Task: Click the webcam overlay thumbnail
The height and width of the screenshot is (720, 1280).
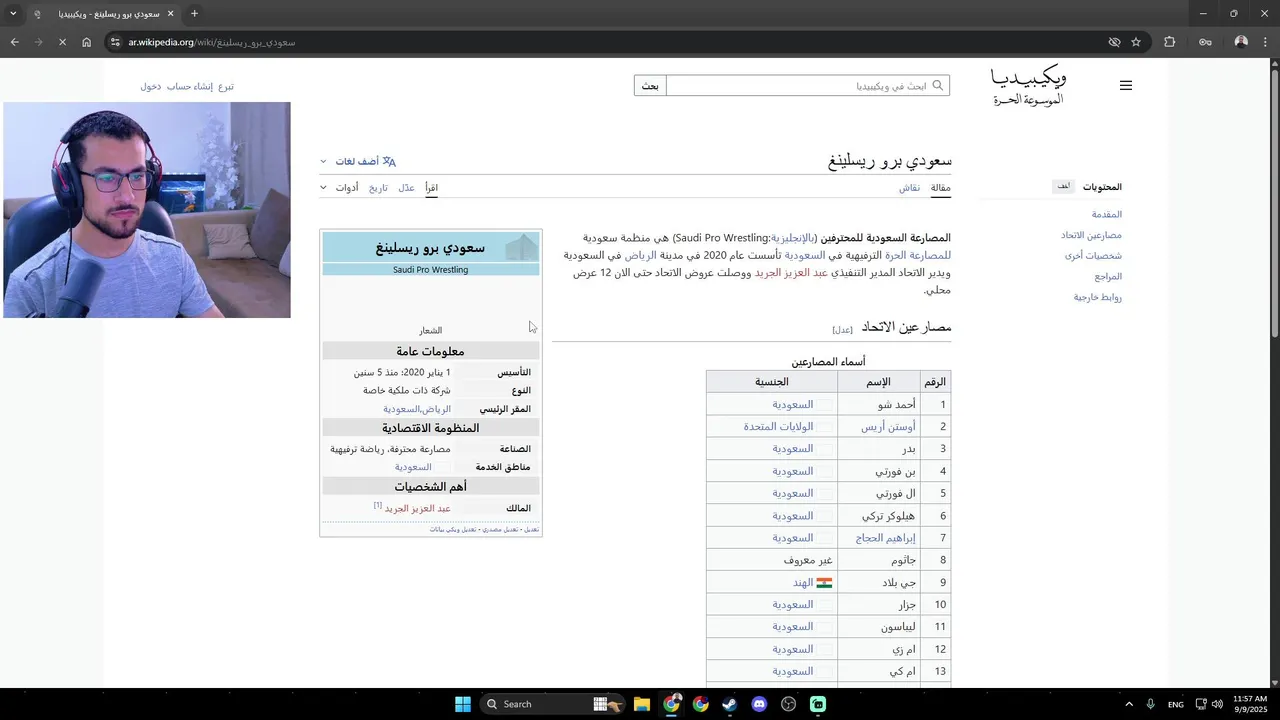Action: point(147,210)
